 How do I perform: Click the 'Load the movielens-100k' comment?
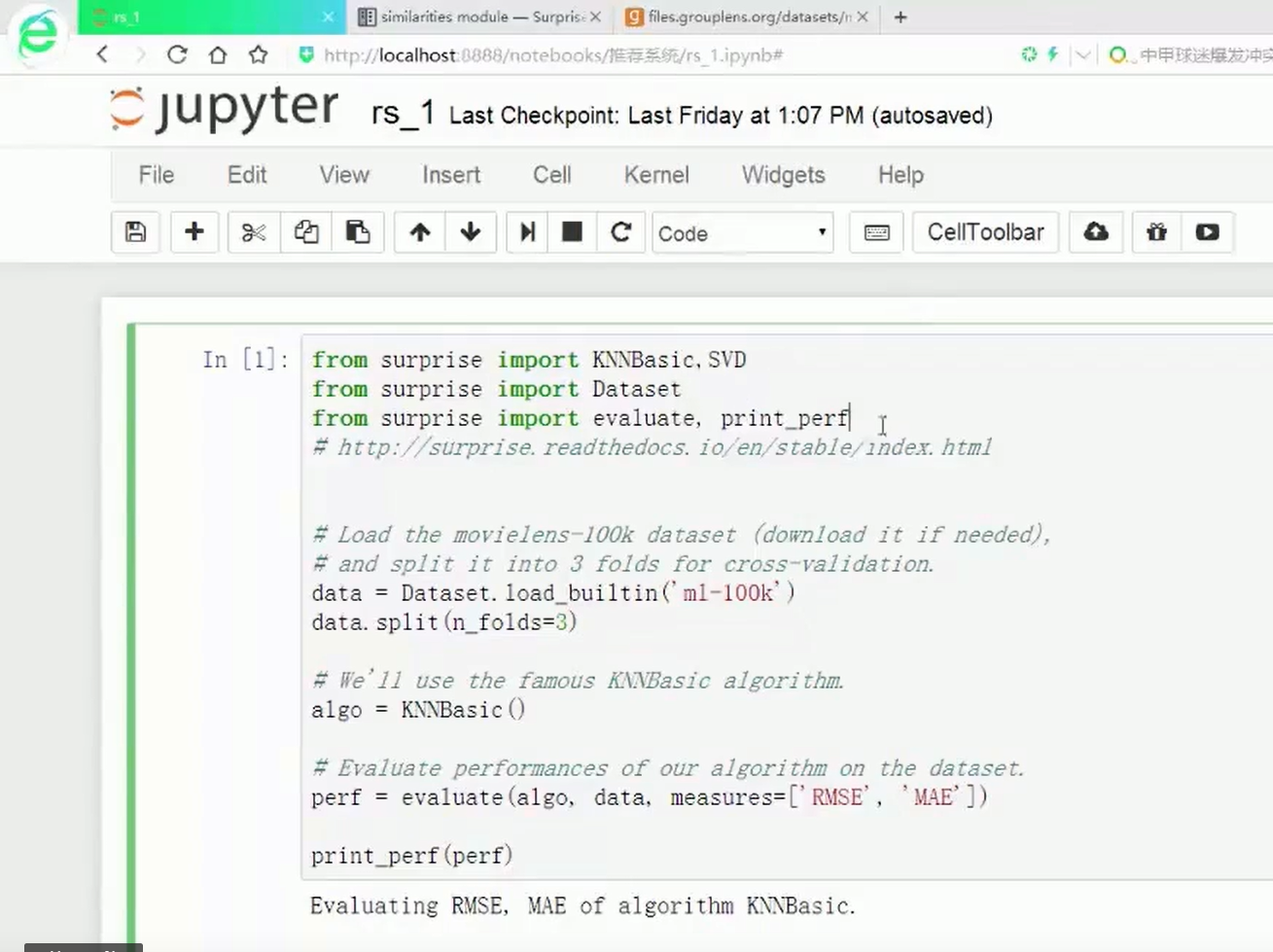pos(681,535)
